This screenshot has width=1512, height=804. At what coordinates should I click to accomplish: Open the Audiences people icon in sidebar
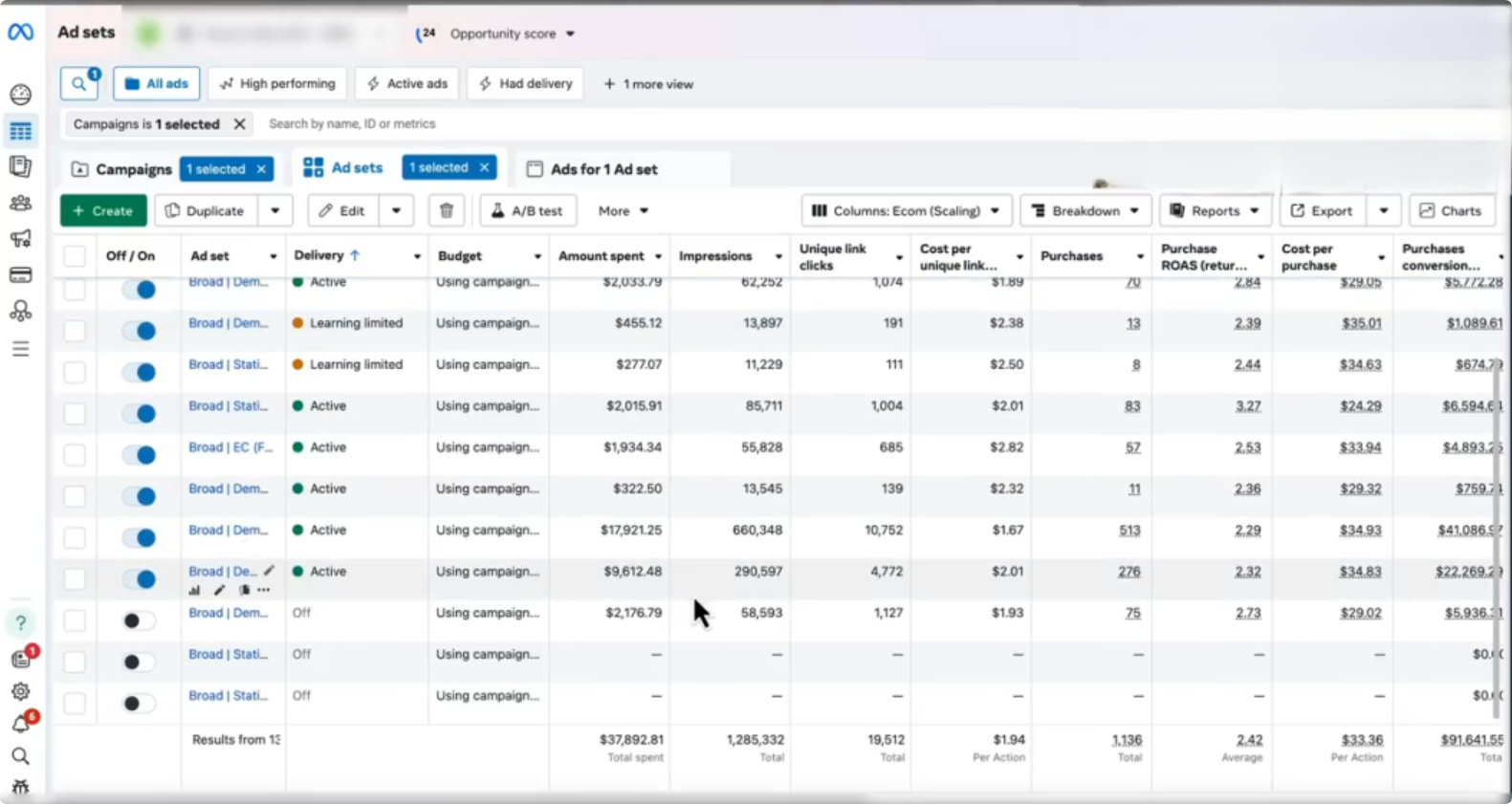coord(20,203)
